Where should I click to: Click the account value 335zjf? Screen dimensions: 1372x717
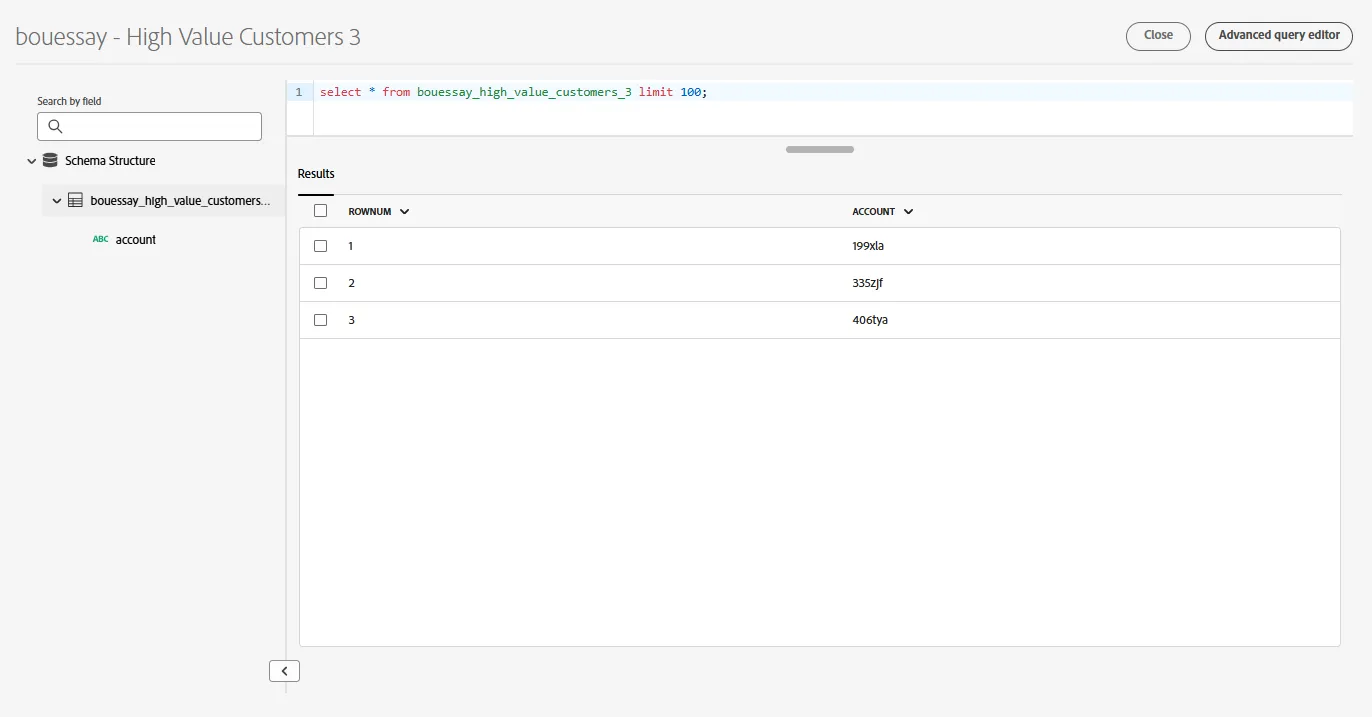pyautogui.click(x=867, y=283)
